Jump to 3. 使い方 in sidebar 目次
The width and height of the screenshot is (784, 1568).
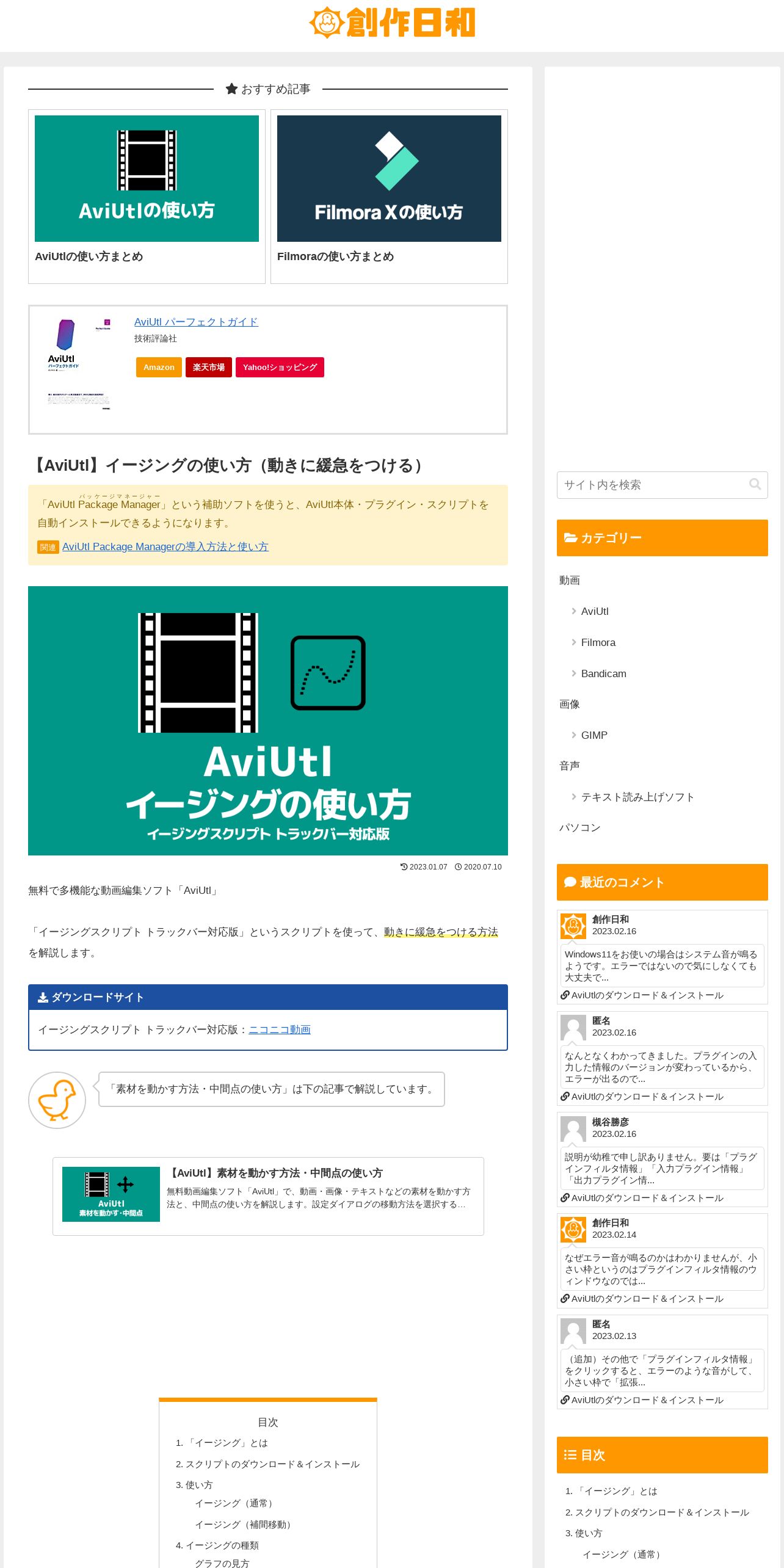click(x=584, y=1533)
